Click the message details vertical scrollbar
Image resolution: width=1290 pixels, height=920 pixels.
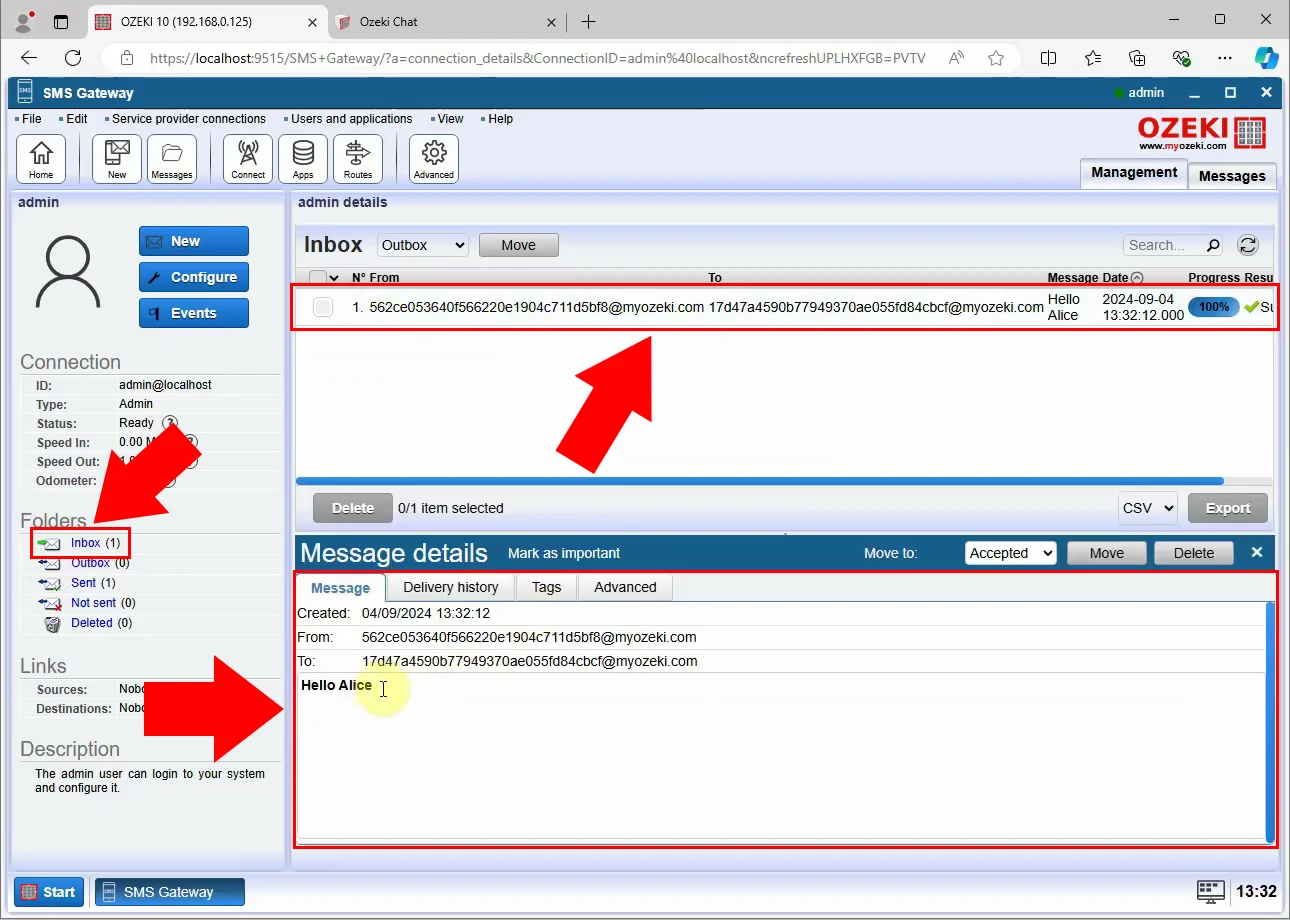point(1270,722)
